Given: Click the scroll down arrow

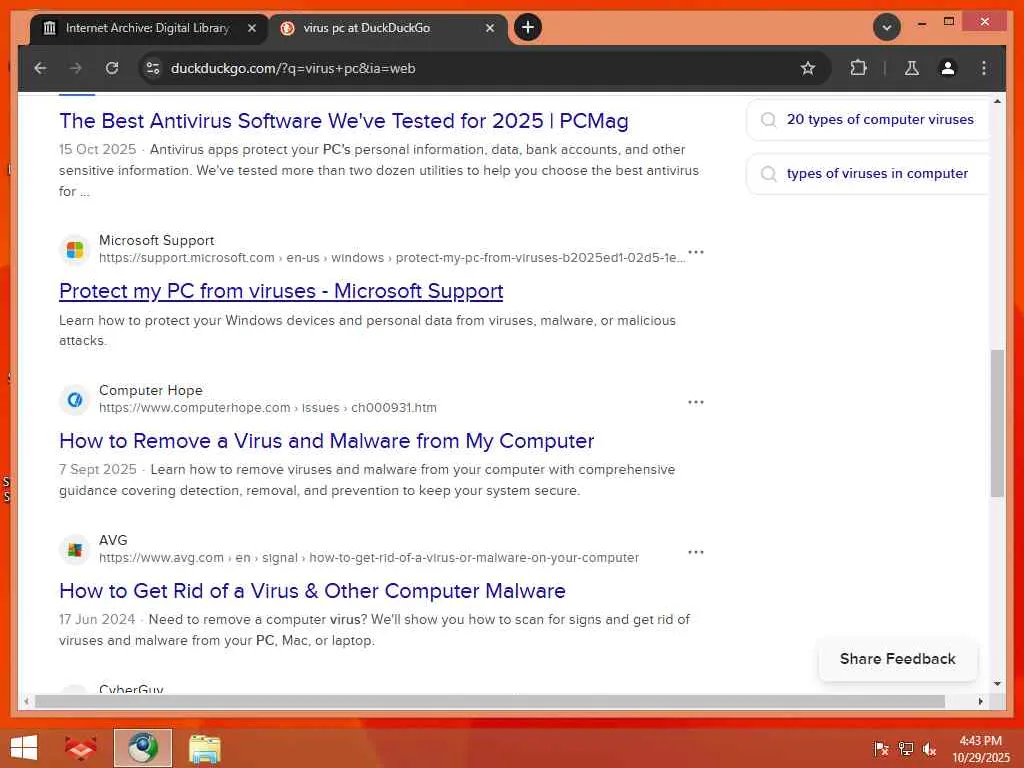Looking at the screenshot, I should tap(997, 684).
